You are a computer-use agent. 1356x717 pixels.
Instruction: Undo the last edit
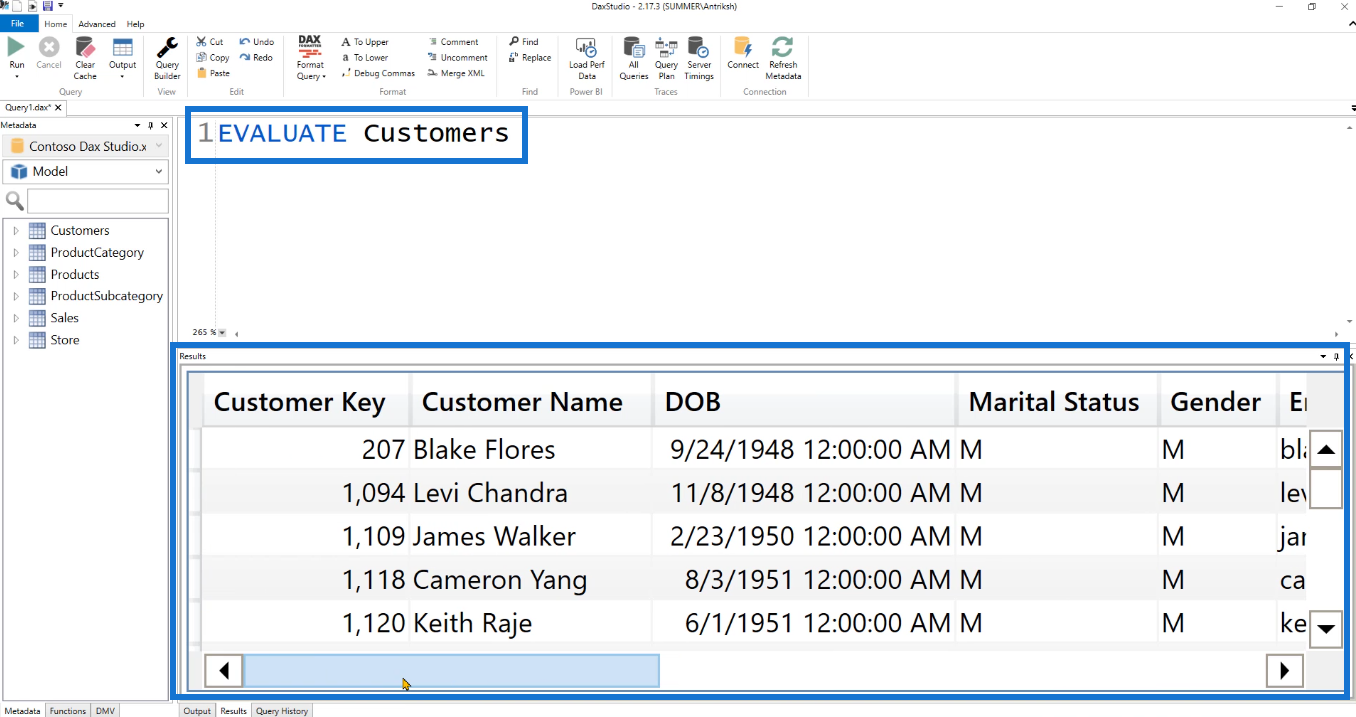(x=257, y=42)
